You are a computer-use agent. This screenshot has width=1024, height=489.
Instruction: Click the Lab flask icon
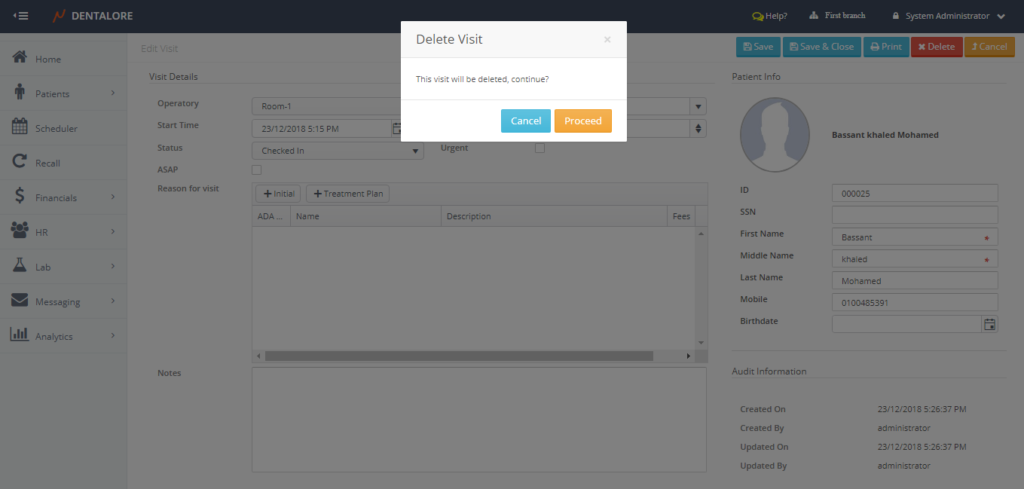tap(19, 266)
